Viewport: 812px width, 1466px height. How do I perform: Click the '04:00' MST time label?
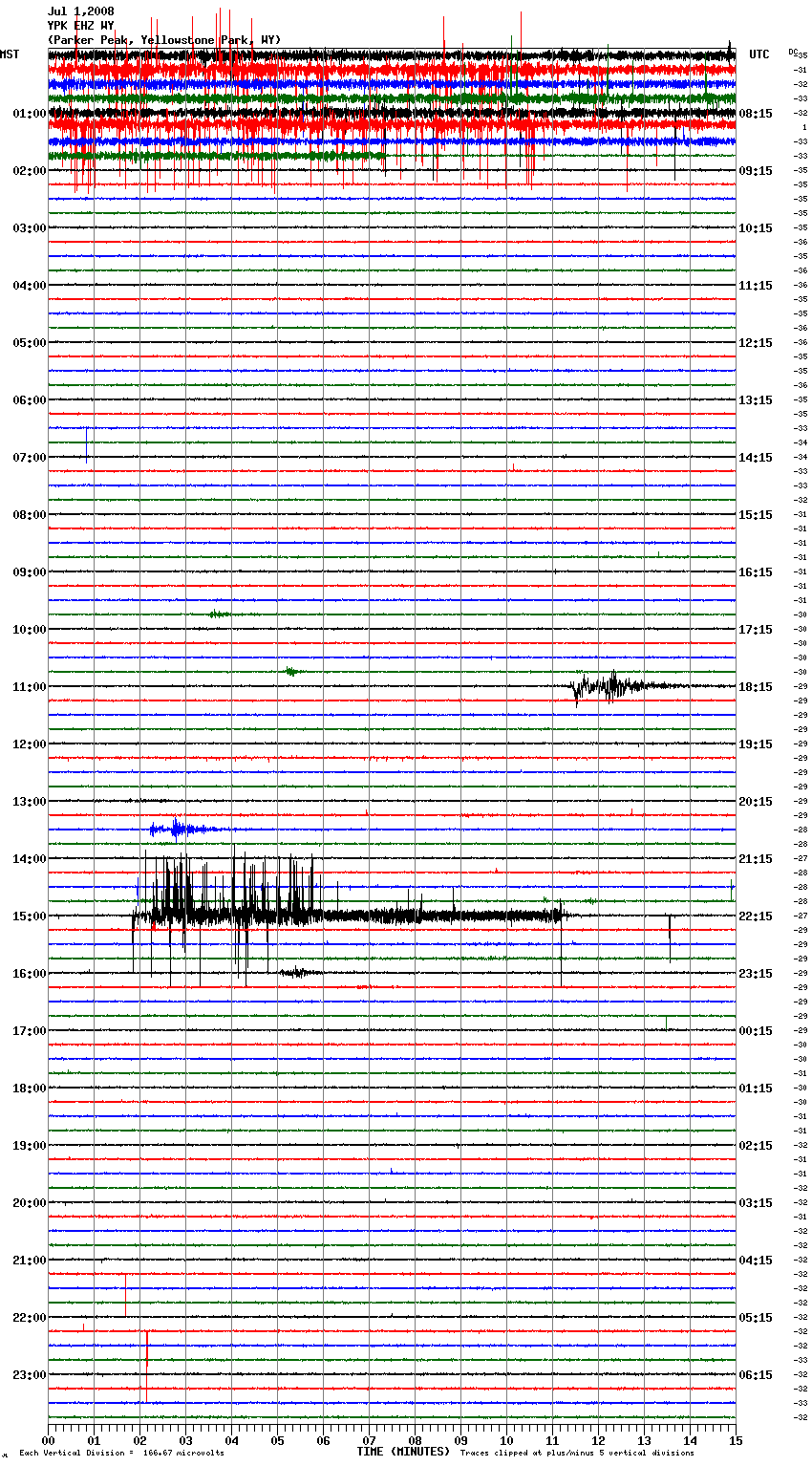click(x=29, y=286)
